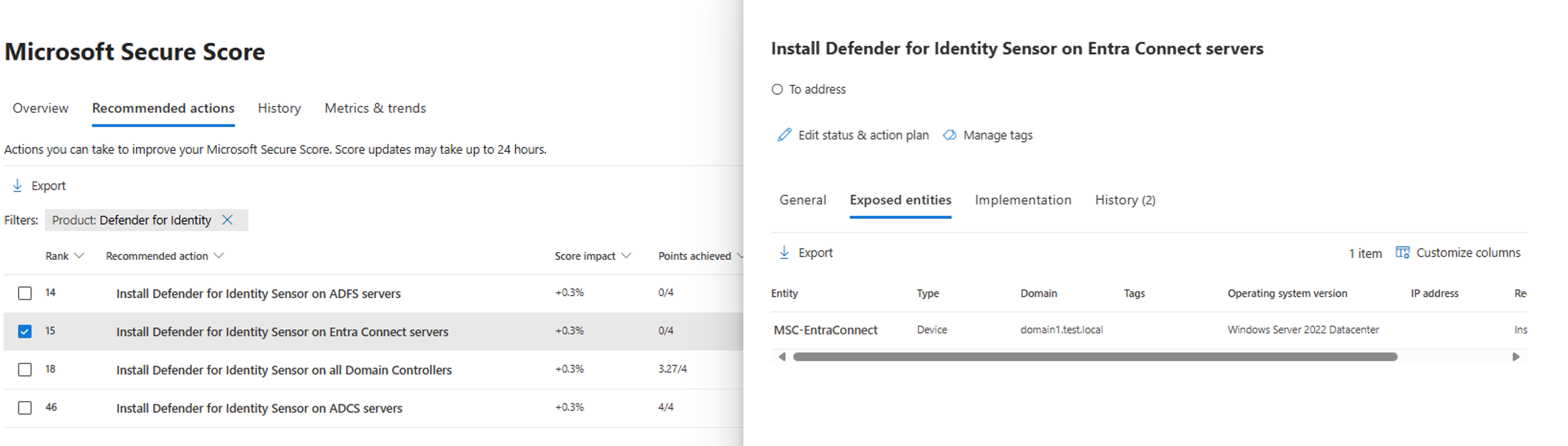Click the pencil Edit status icon

784,135
